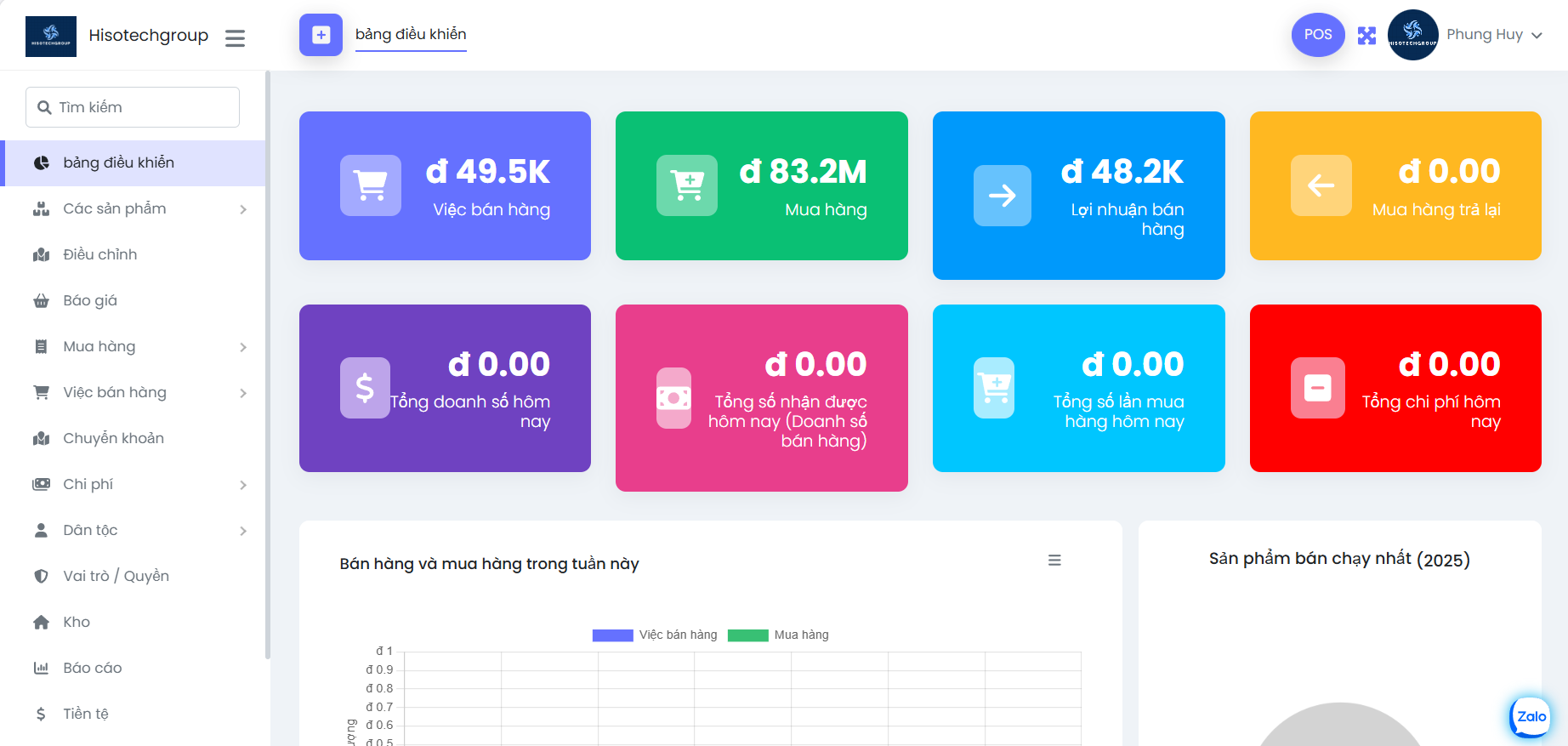Screen dimensions: 1568x746
Task: Click the plus quick-add icon in header
Action: point(321,35)
